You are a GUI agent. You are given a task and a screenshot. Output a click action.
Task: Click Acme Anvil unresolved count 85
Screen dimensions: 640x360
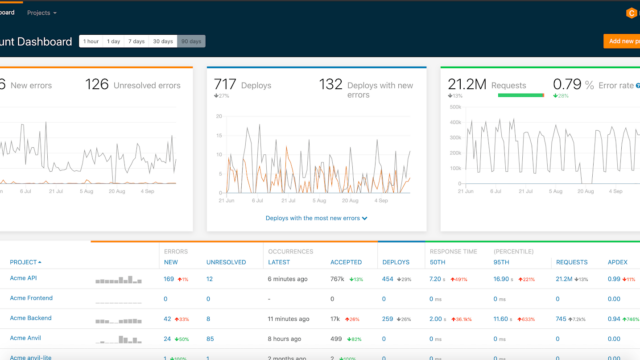pos(210,339)
